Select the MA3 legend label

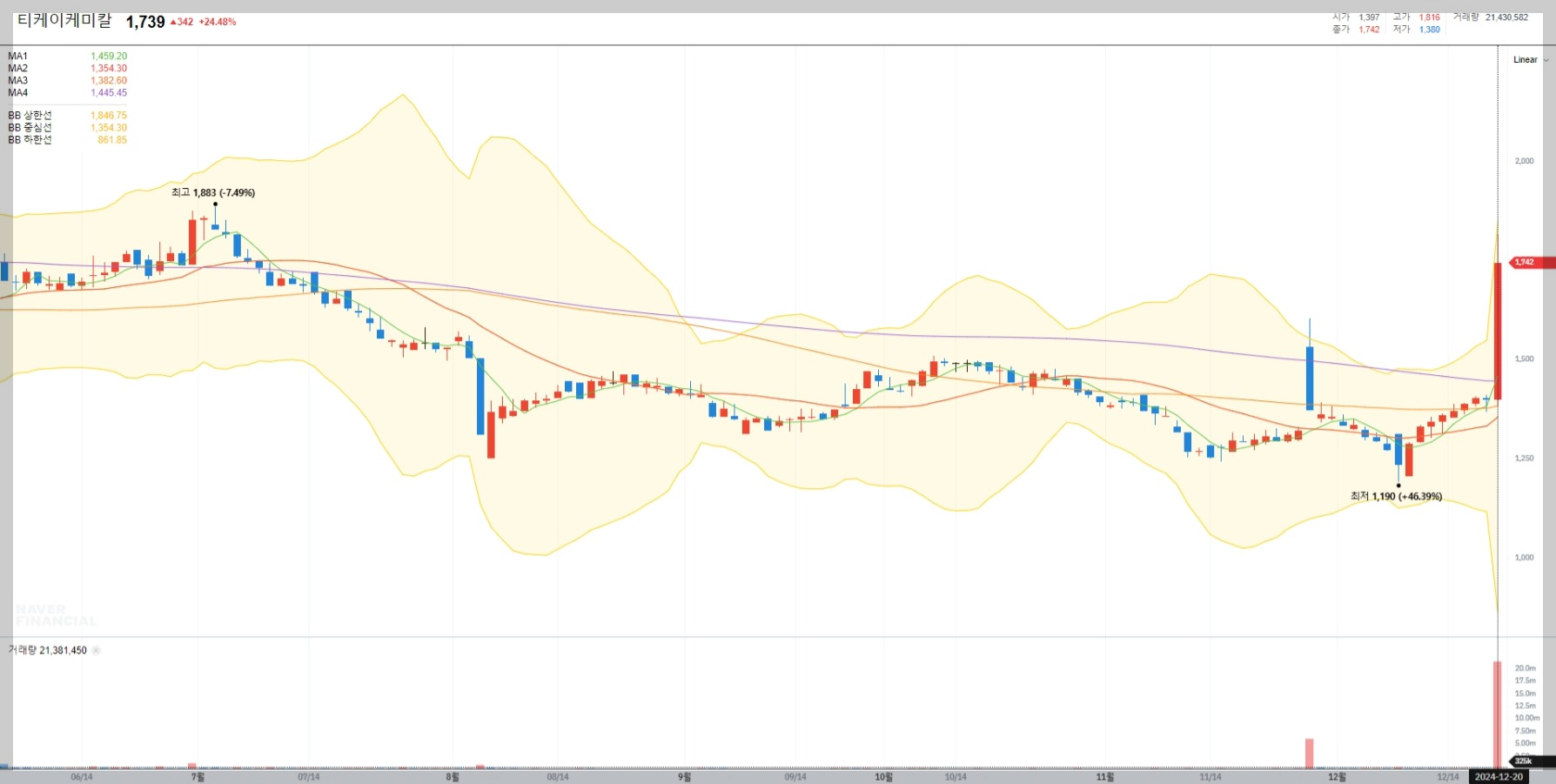(18, 80)
